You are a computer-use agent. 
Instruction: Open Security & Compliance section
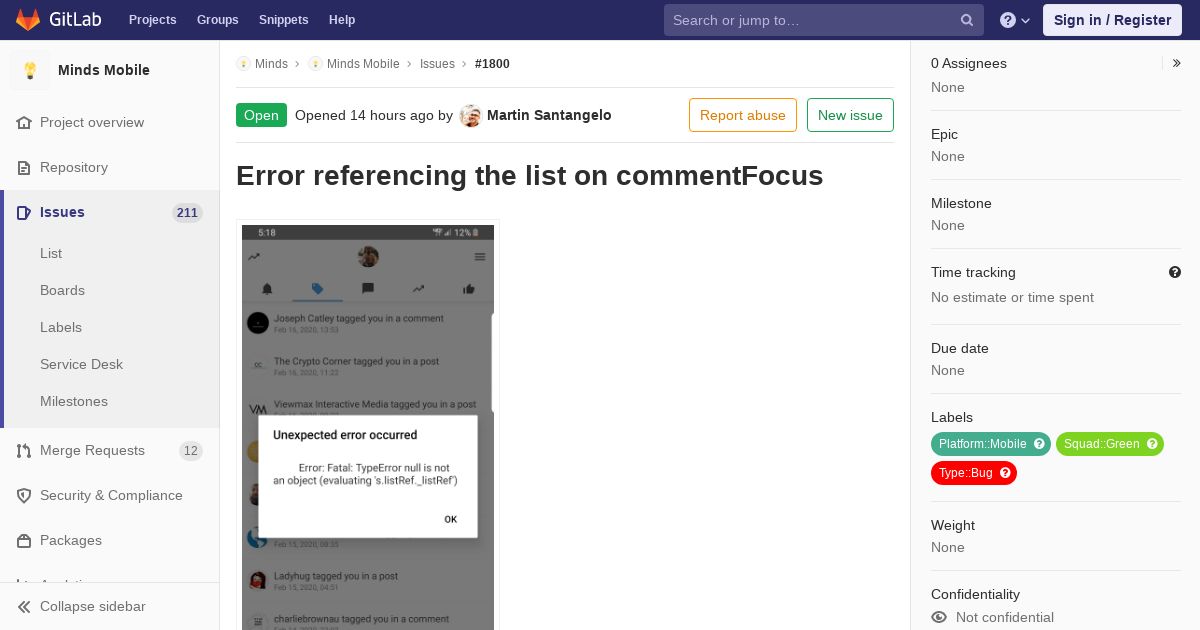pos(110,495)
